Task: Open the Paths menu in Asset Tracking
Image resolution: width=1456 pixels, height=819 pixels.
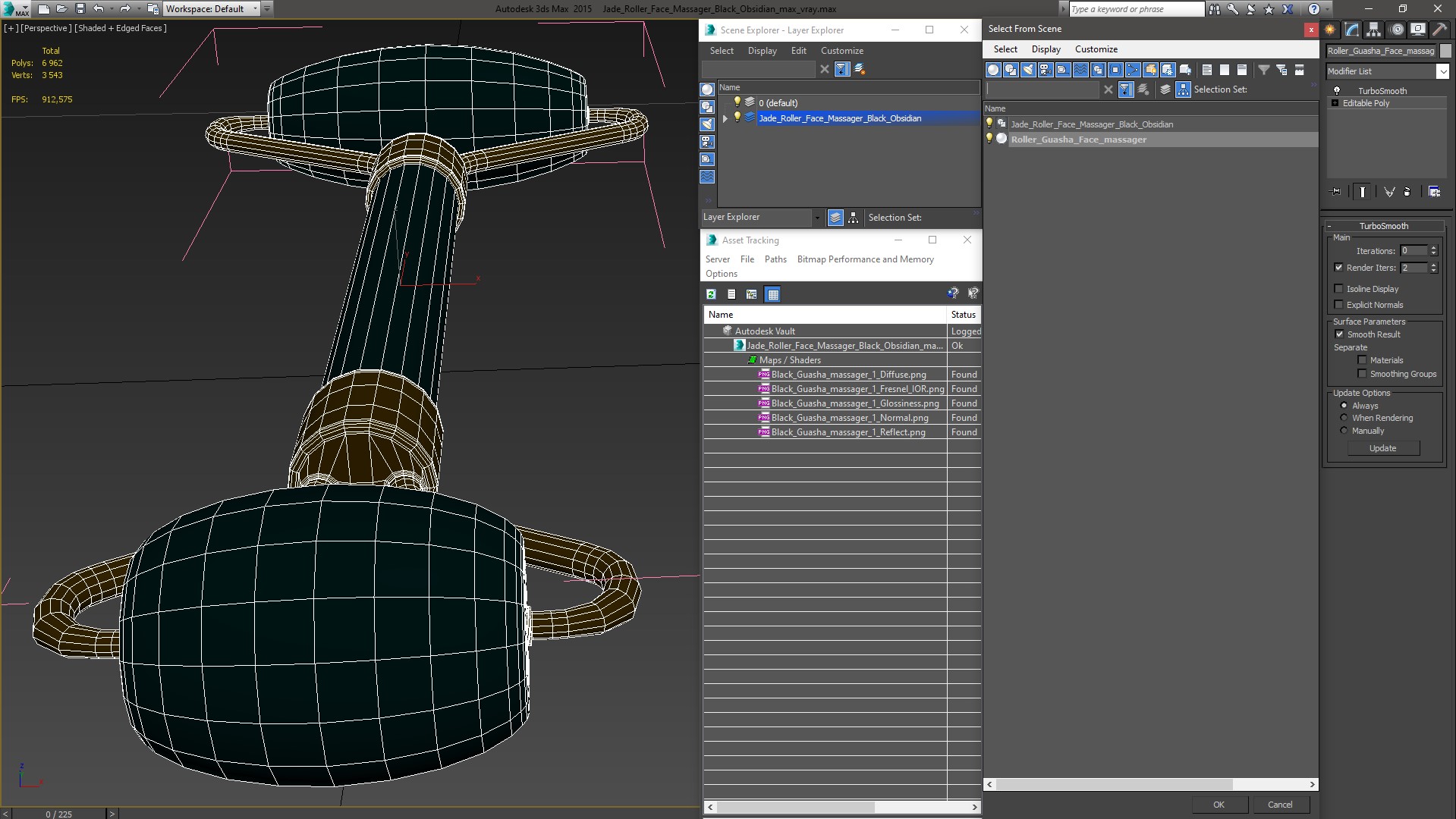Action: pos(775,259)
